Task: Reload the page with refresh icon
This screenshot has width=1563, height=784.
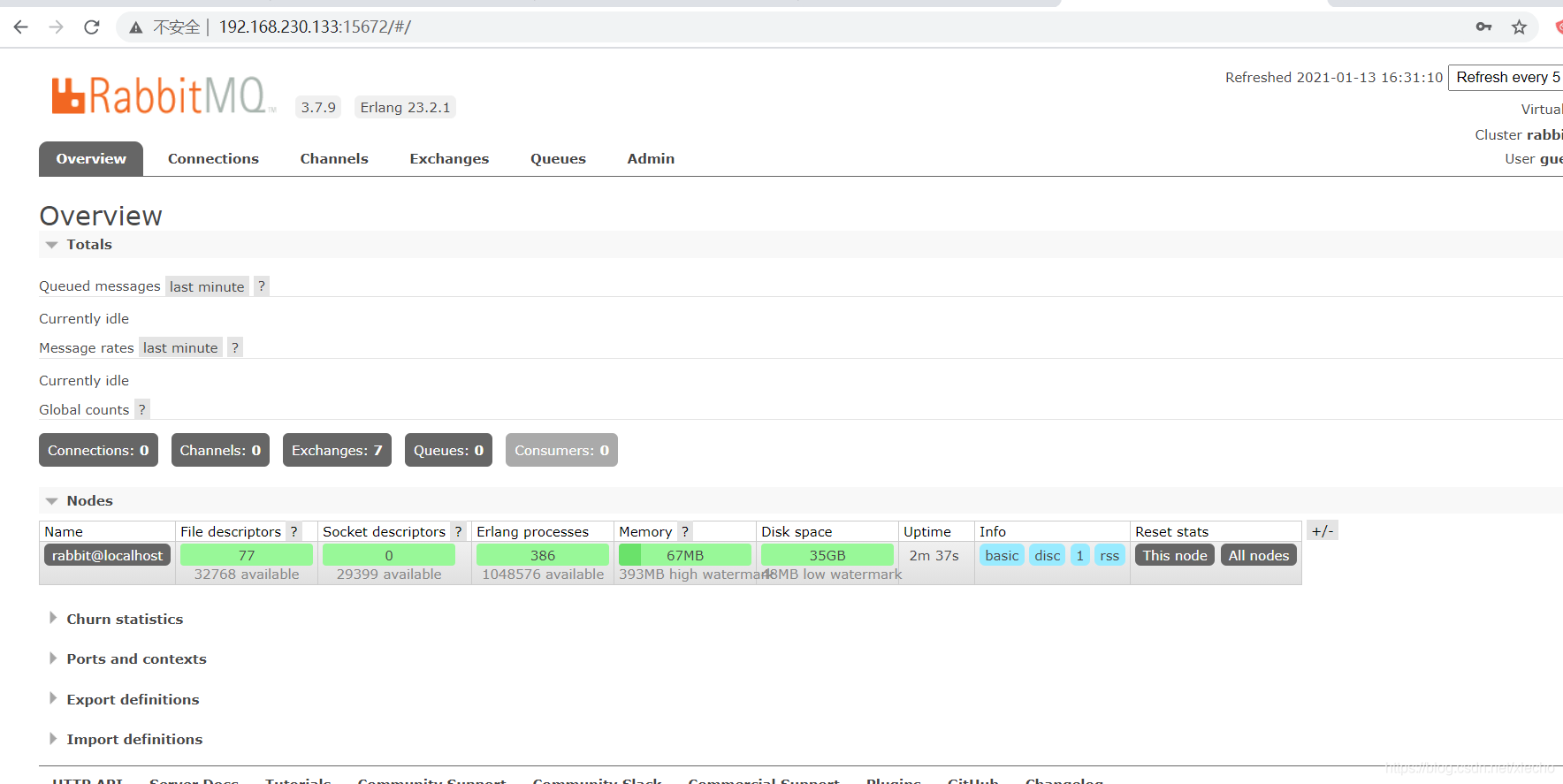Action: coord(92,27)
